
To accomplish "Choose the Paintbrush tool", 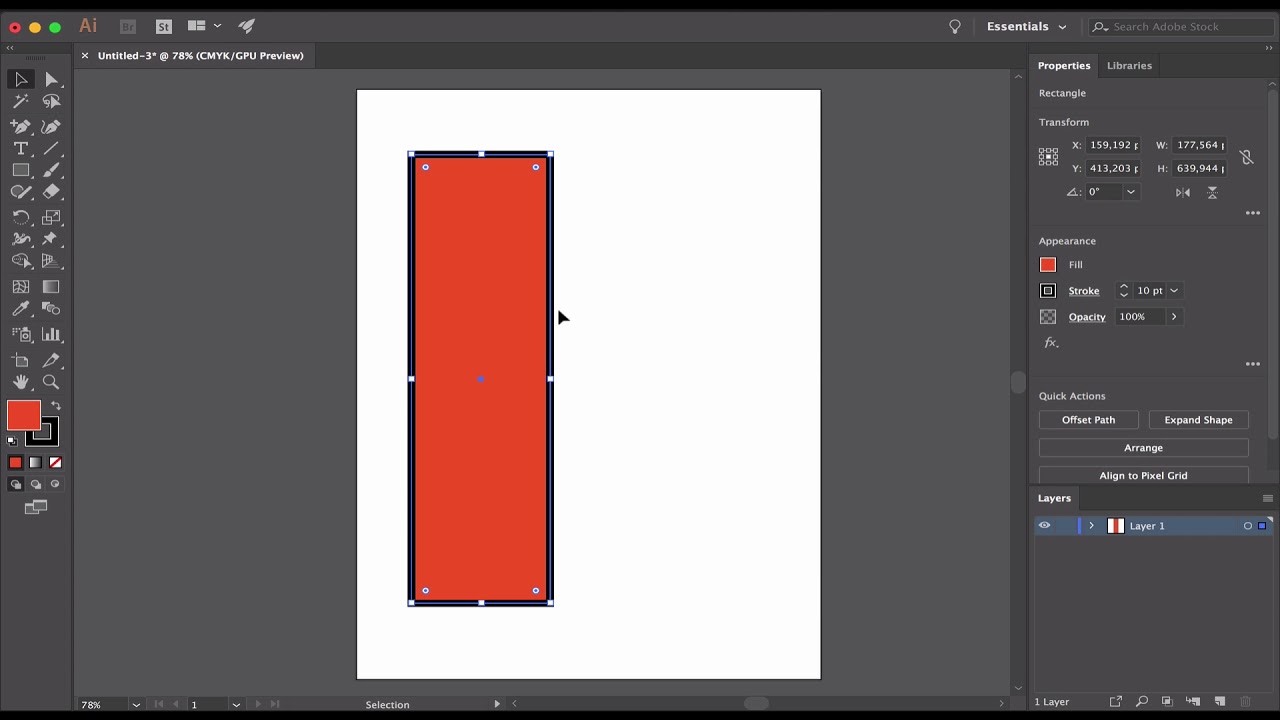I will coord(51,171).
